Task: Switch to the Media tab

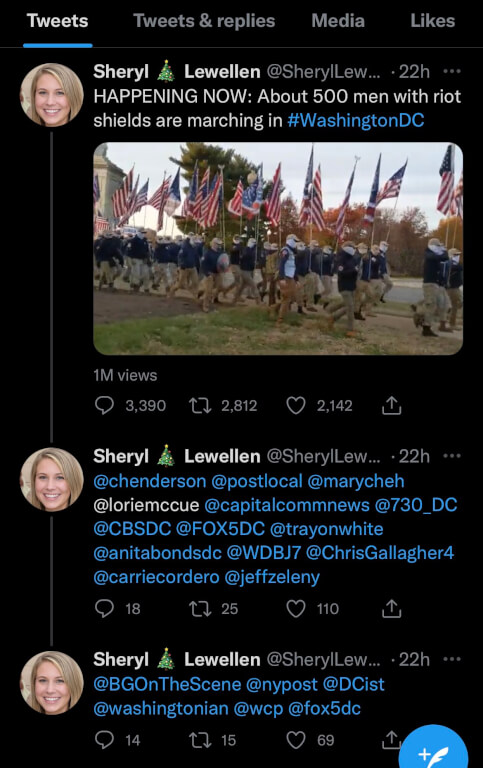Action: (x=338, y=21)
